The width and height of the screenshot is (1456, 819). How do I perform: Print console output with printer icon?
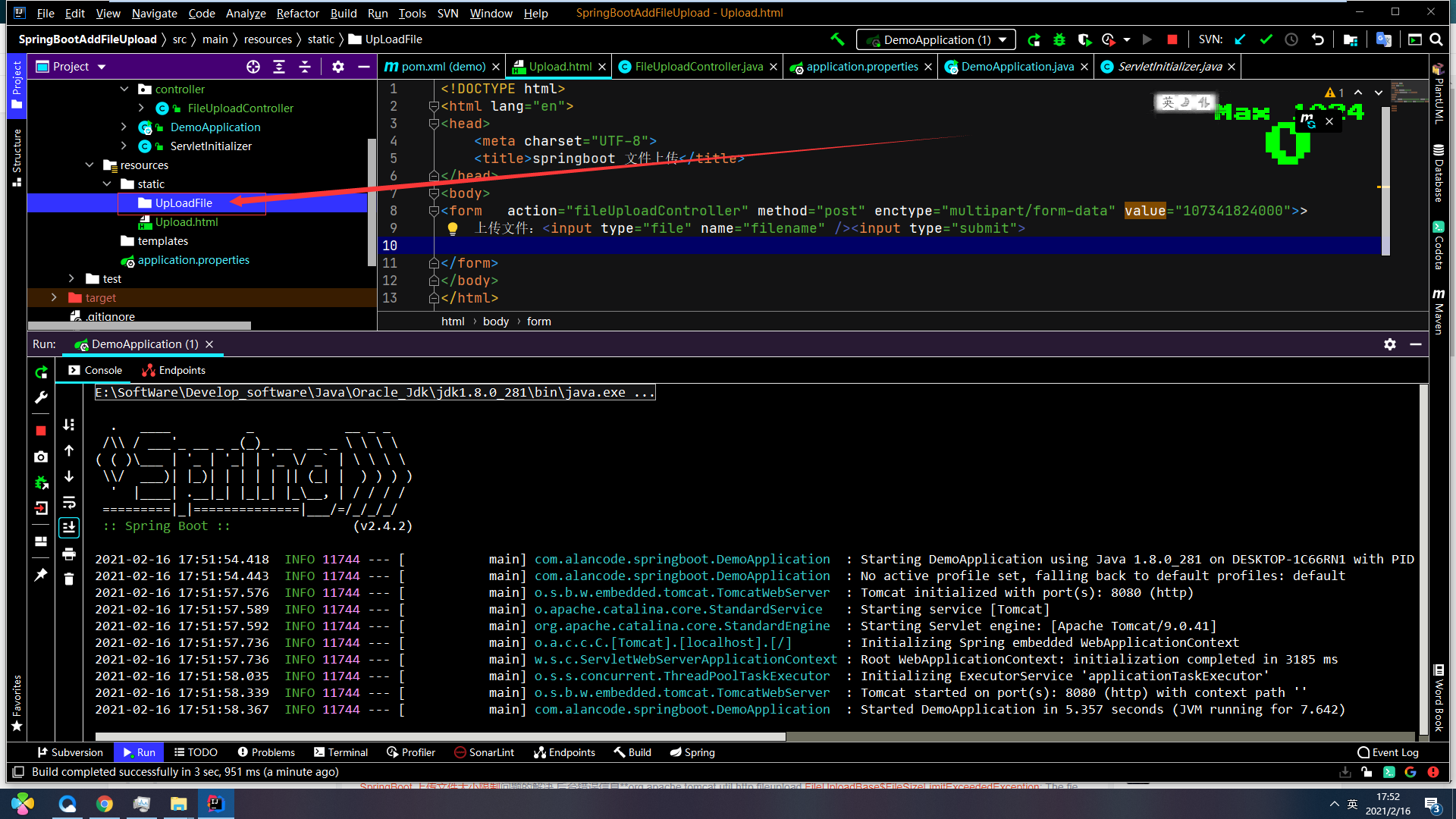(69, 554)
